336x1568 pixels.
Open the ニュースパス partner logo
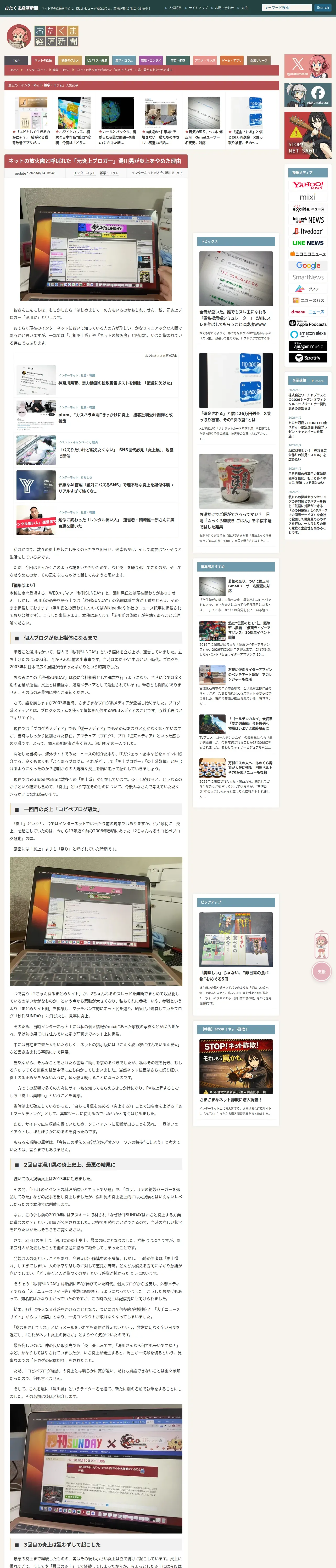[x=308, y=300]
